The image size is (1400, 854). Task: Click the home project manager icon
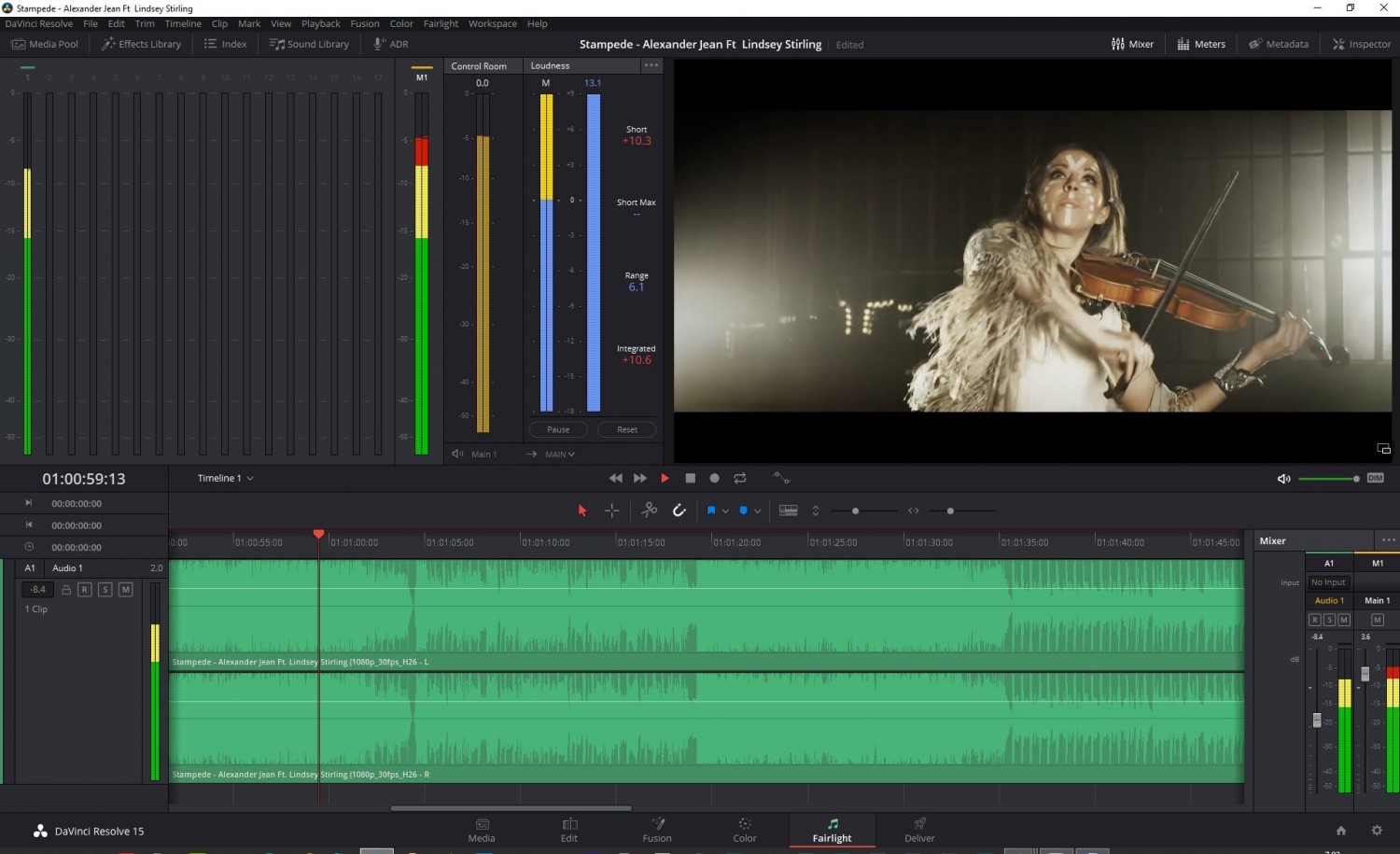(1341, 831)
